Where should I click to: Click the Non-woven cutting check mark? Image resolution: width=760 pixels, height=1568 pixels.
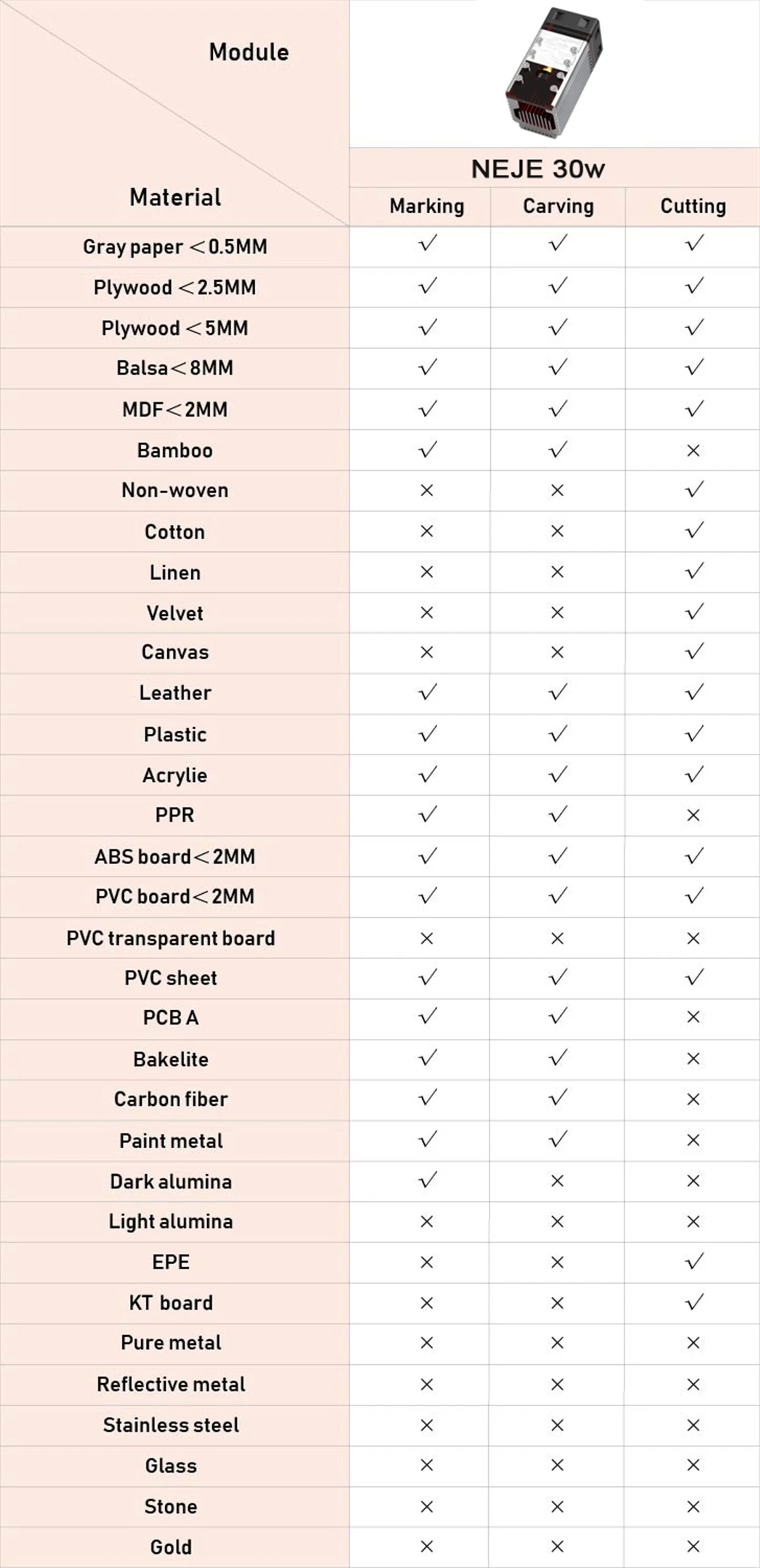coord(694,489)
